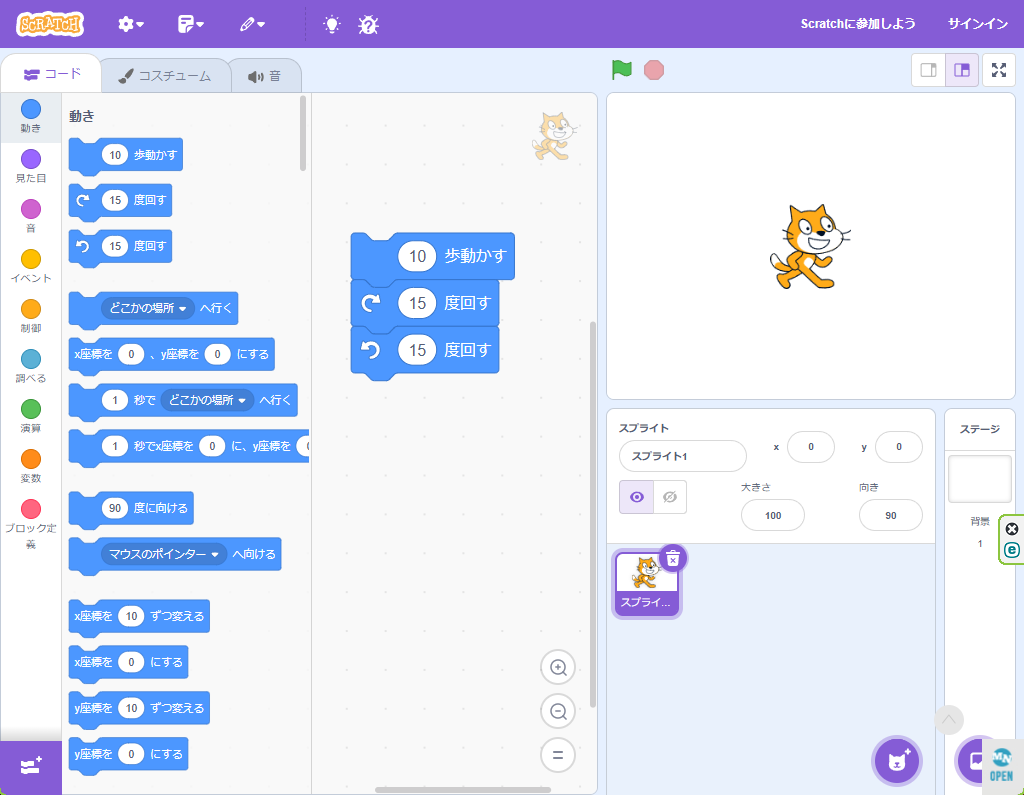Open the choose a sprite button
The image size is (1024, 795).
(x=897, y=760)
